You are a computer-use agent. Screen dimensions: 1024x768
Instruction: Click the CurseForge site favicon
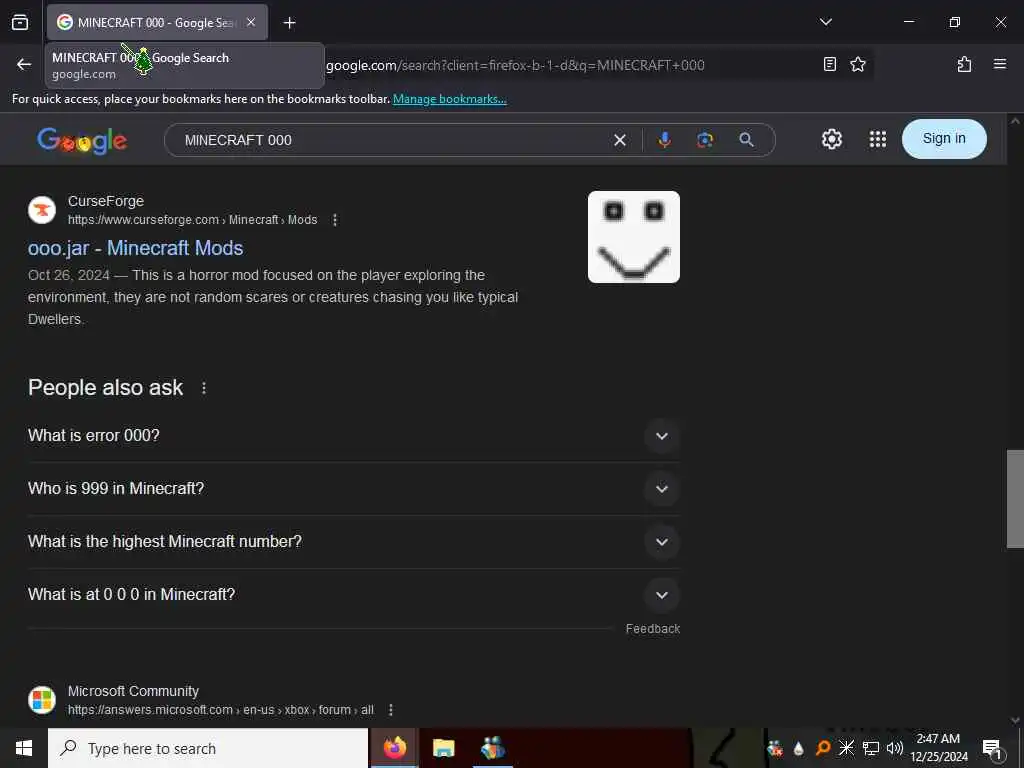tap(42, 210)
